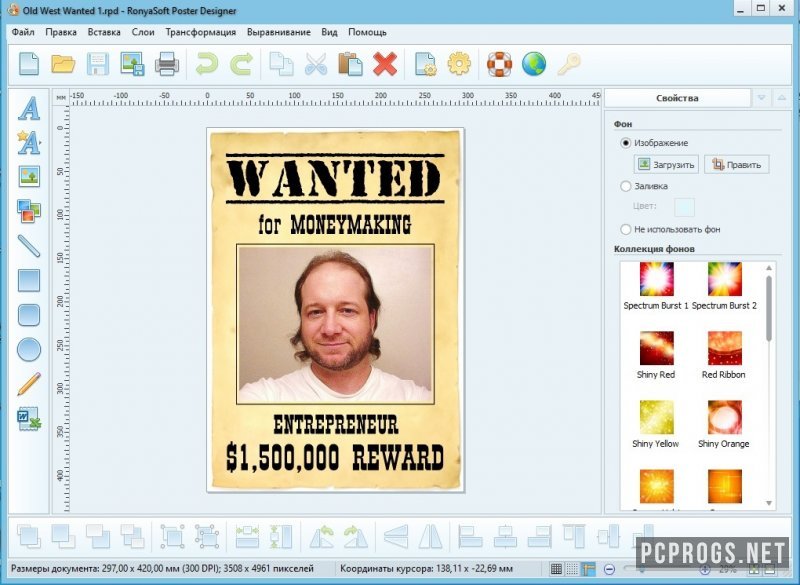Select the Rectangle shape tool
The height and width of the screenshot is (585, 800).
[x=29, y=281]
